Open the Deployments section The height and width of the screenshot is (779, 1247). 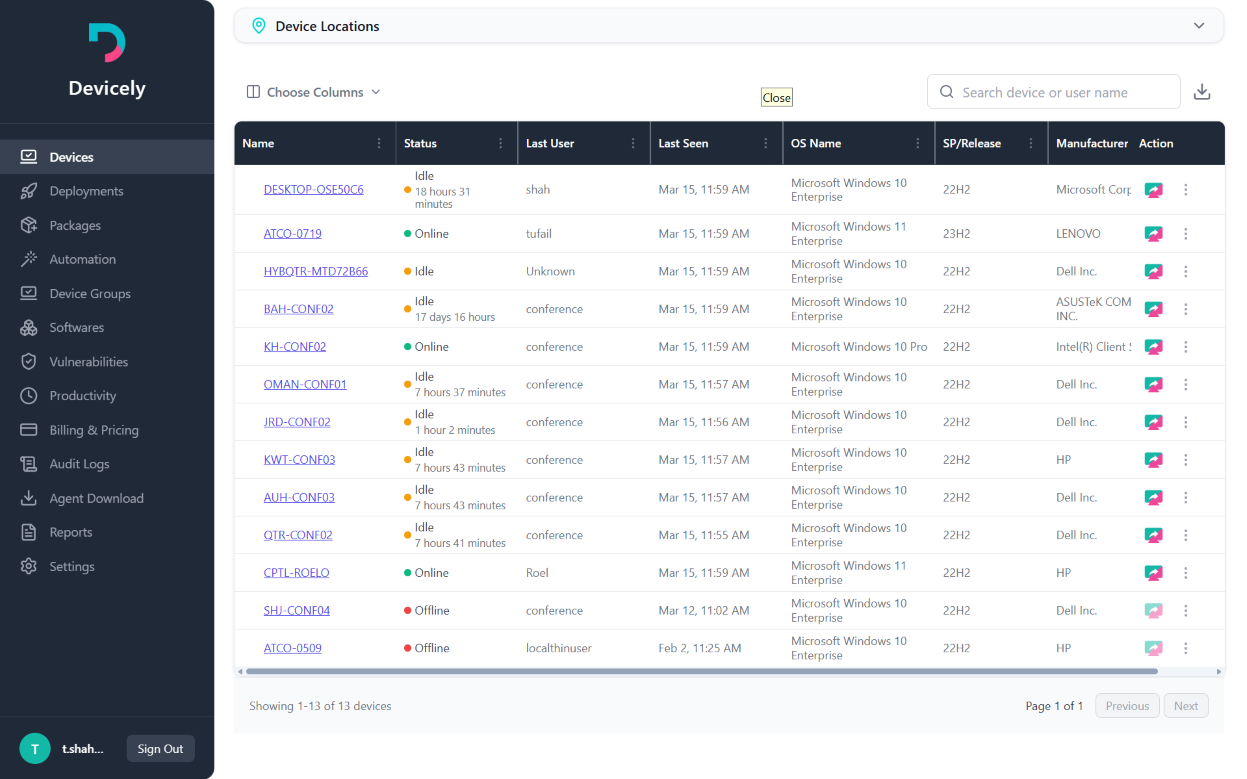84,191
